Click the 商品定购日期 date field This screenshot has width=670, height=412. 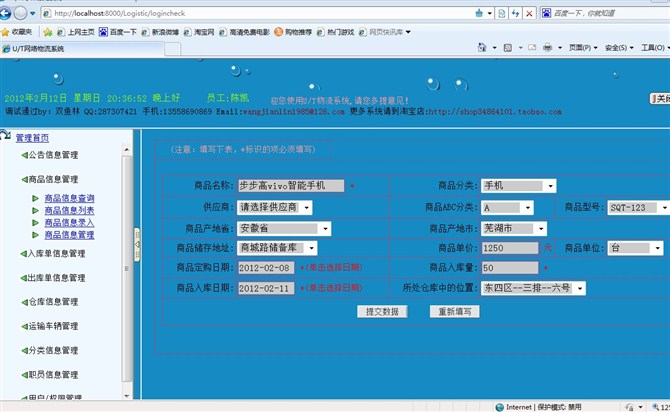point(266,268)
